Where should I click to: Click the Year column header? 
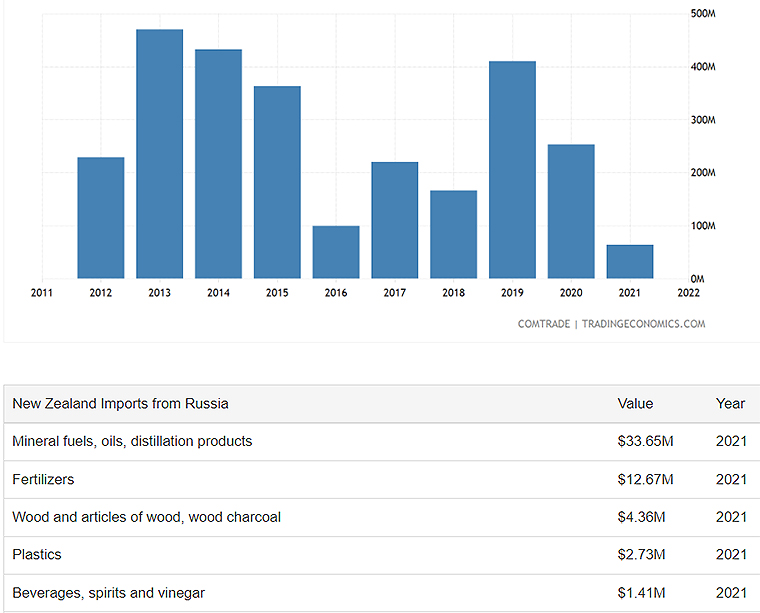730,404
